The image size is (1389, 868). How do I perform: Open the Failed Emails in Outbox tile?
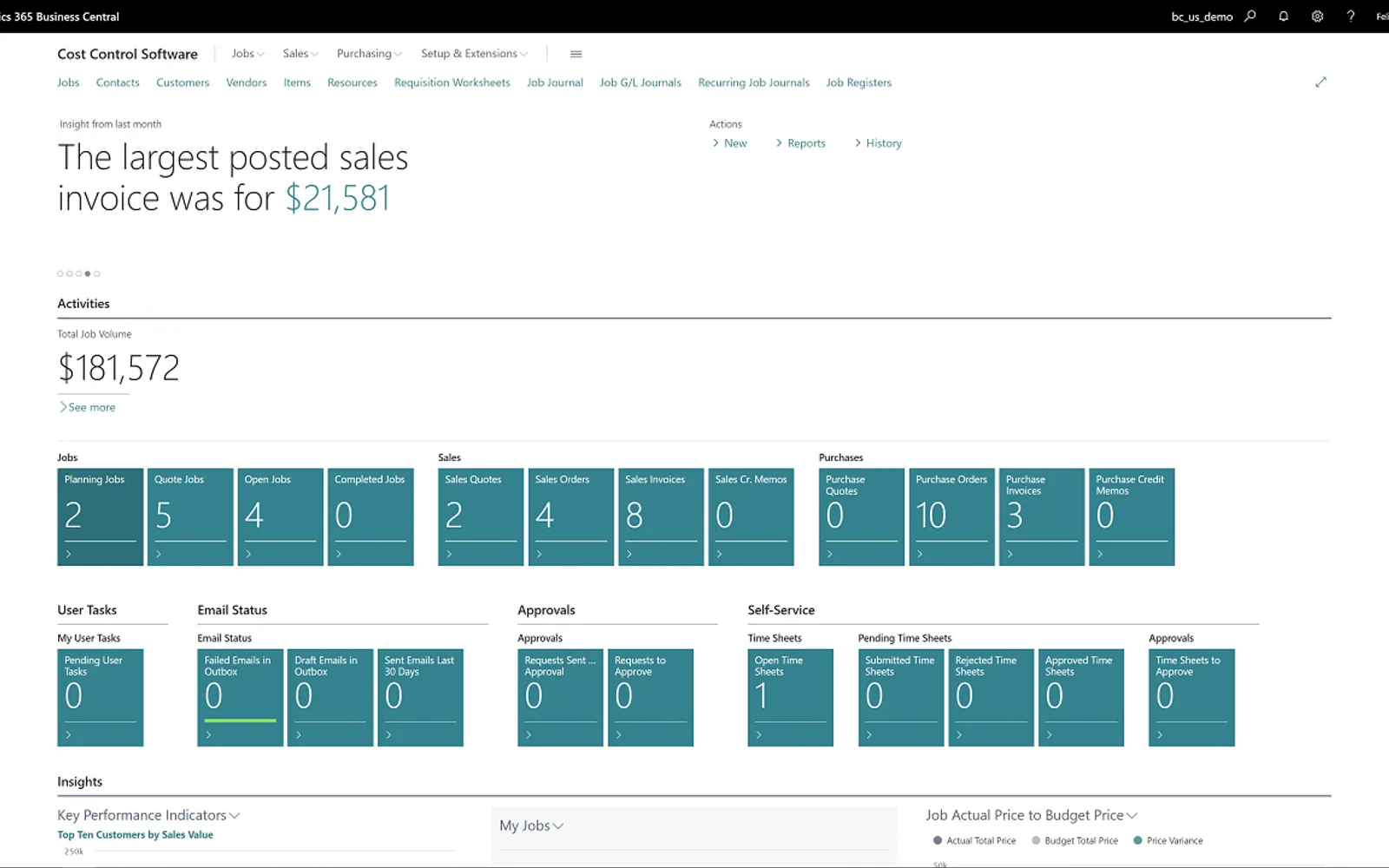pos(240,698)
